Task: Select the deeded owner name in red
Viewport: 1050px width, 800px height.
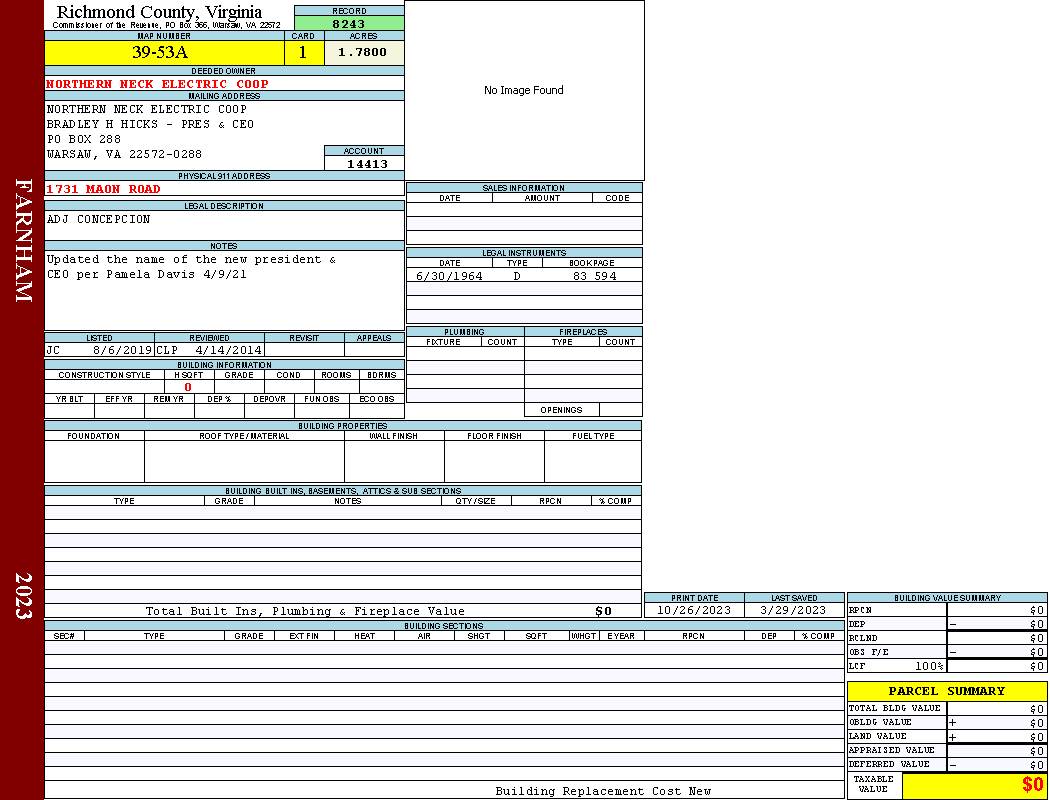Action: 157,84
